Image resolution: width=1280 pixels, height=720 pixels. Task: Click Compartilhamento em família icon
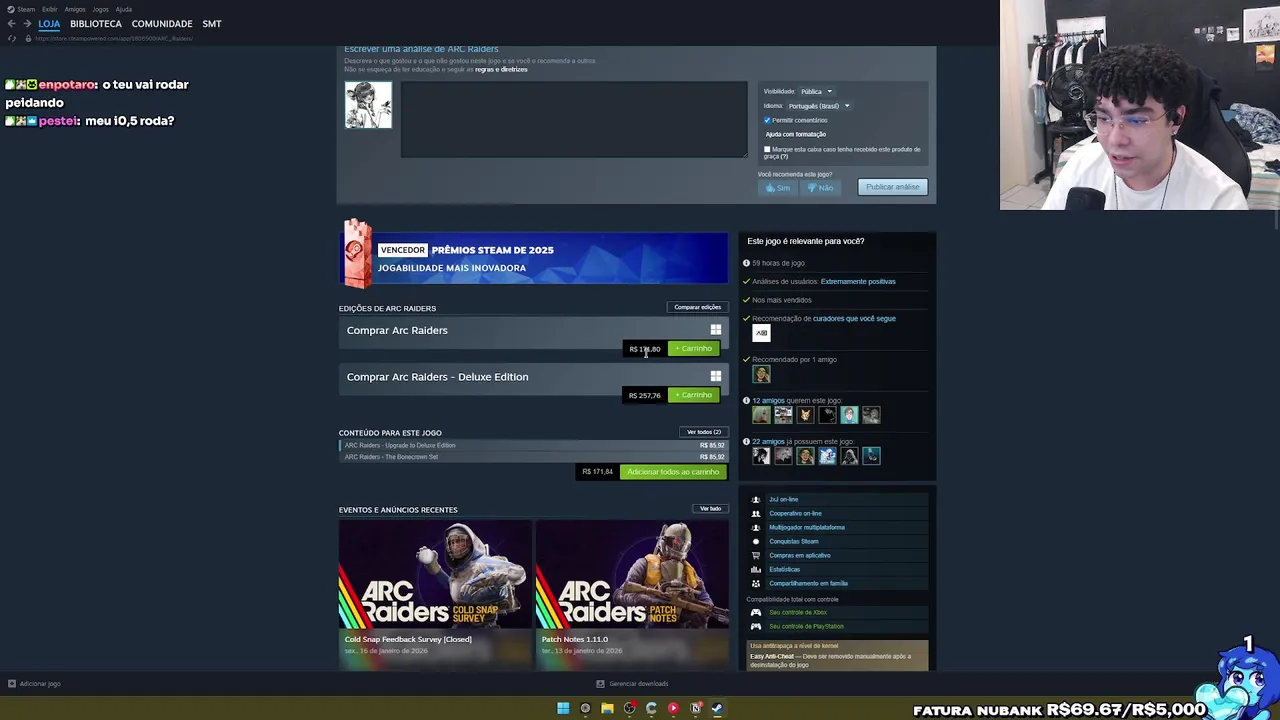(x=756, y=583)
